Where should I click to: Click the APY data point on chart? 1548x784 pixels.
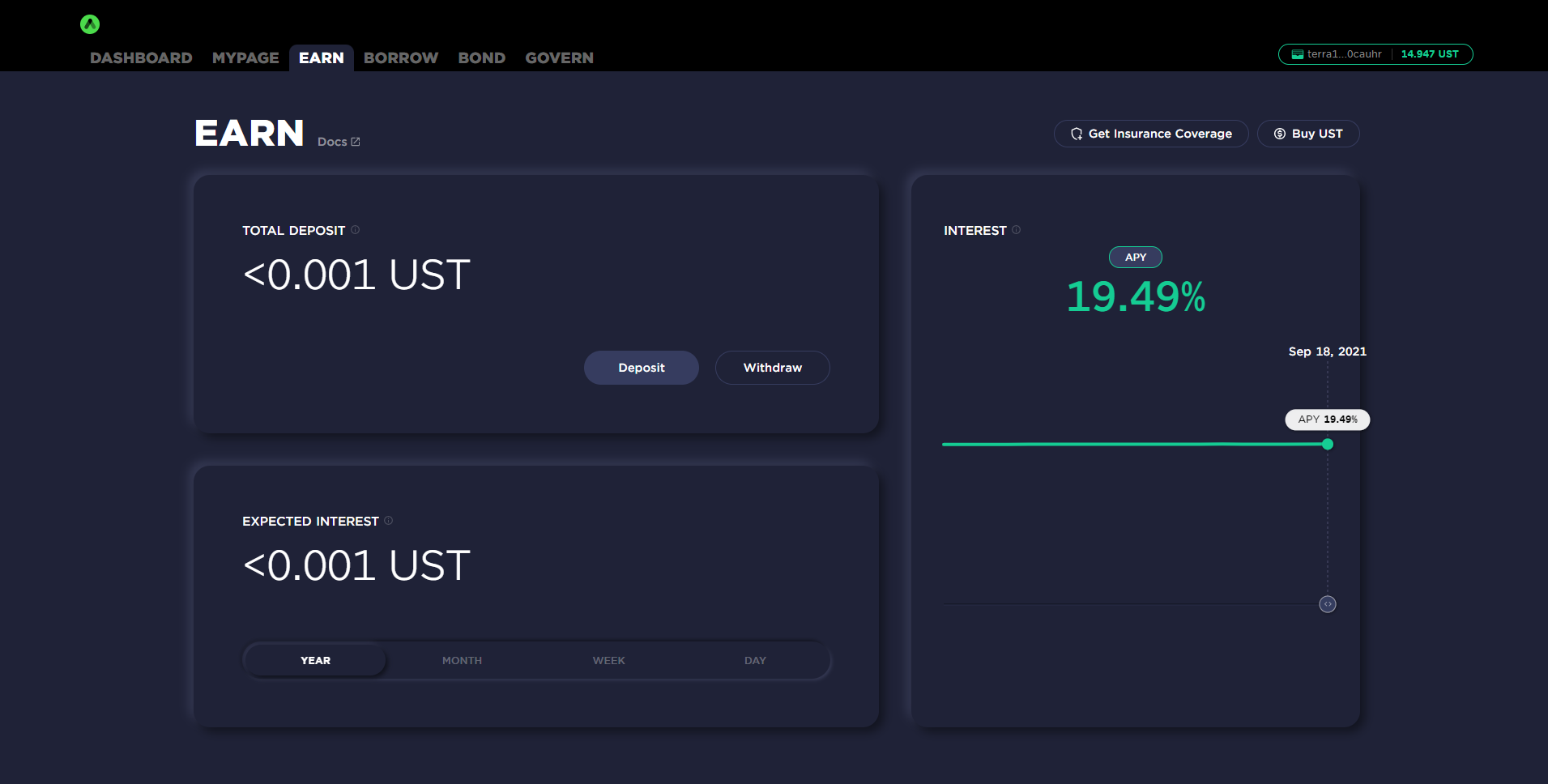1327,444
